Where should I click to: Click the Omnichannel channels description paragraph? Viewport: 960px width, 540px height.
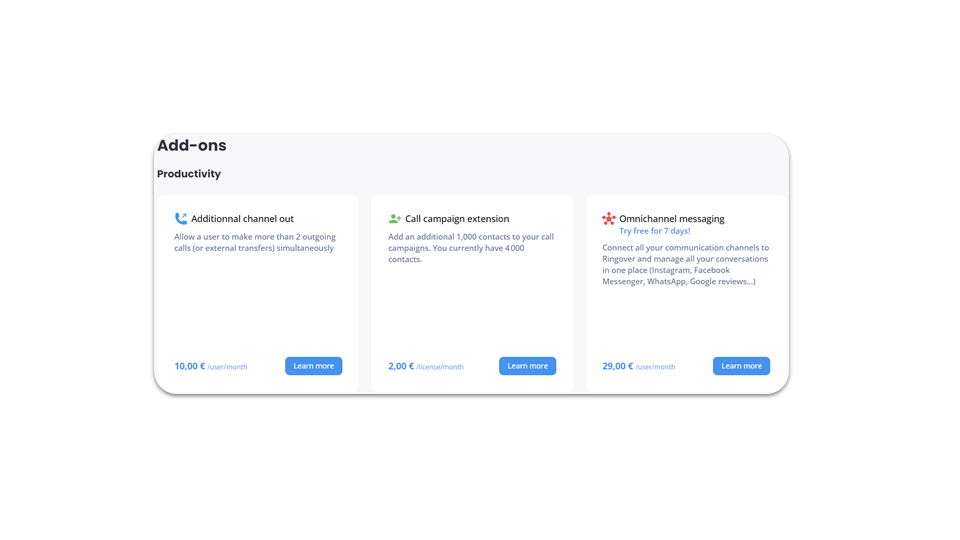(685, 264)
